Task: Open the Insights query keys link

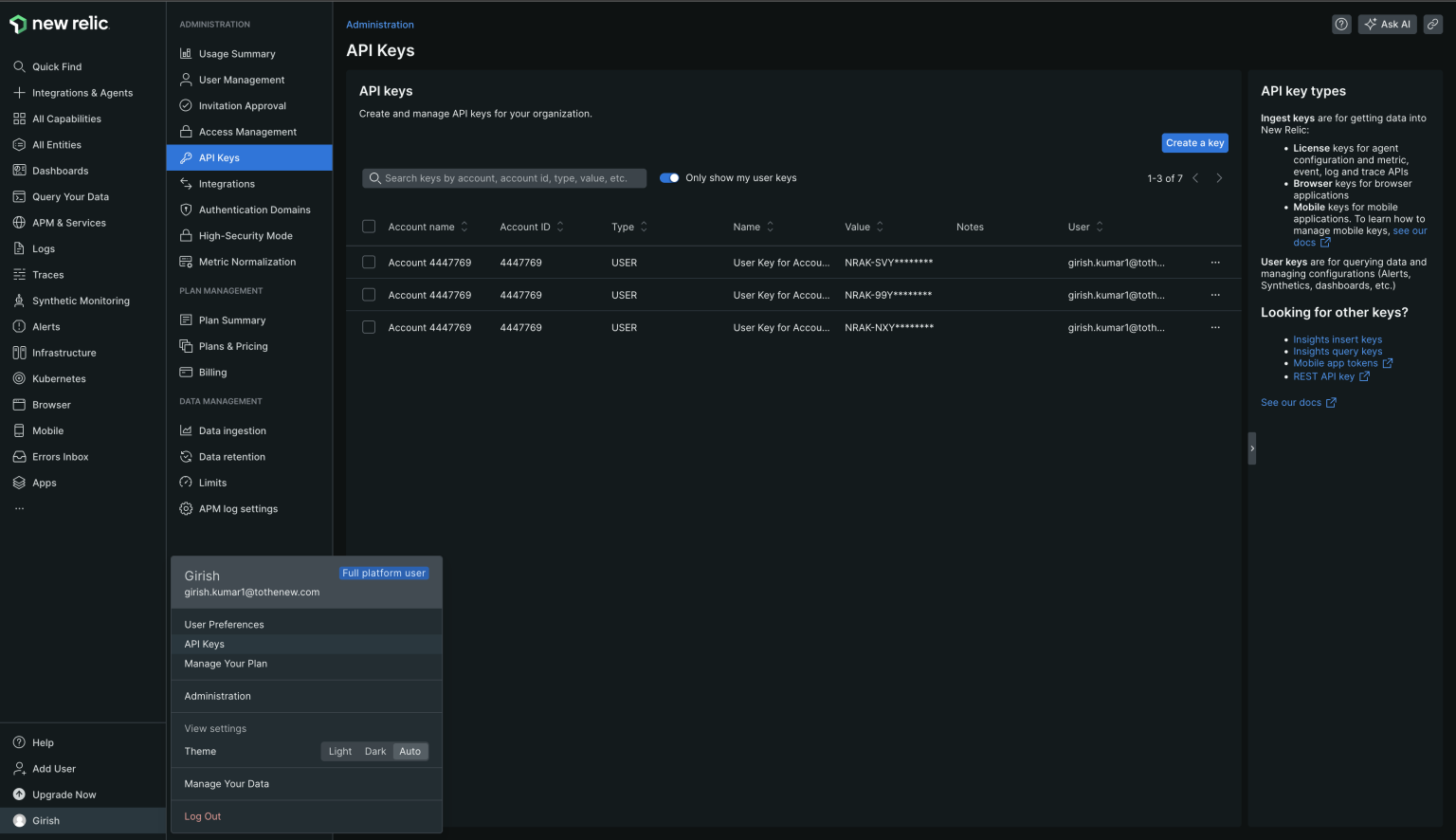Action: pyautogui.click(x=1337, y=351)
